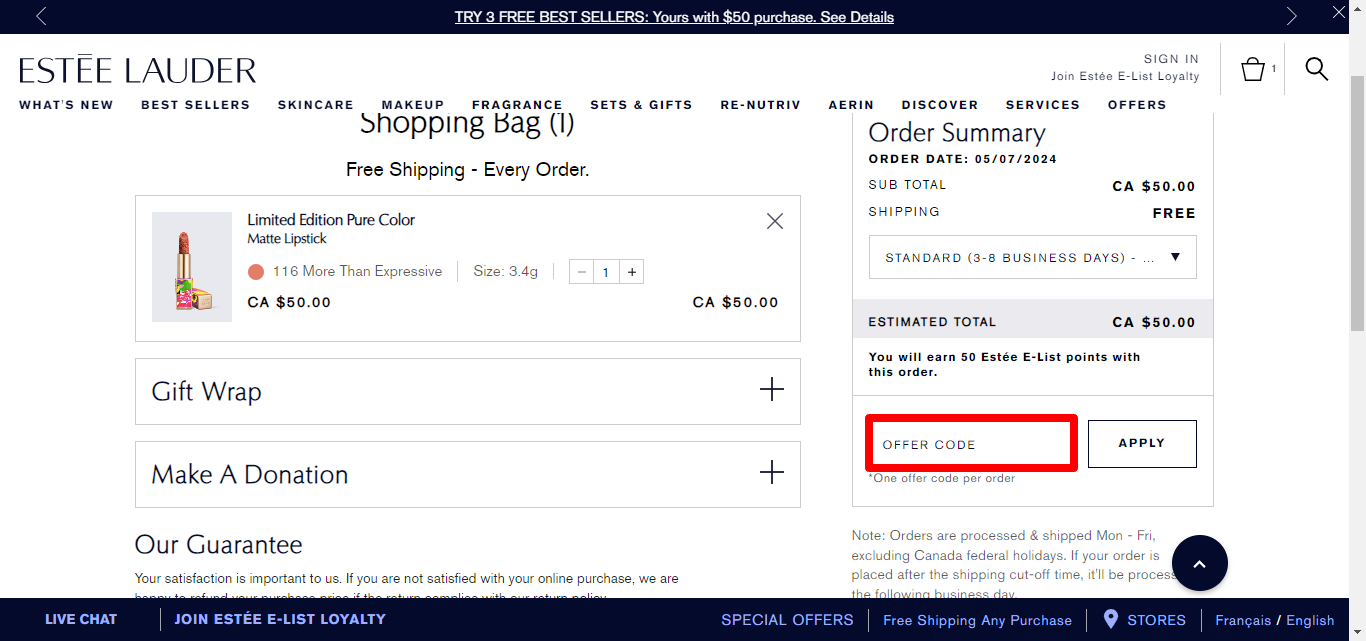Viewport: 1366px width, 641px height.
Task: Click the STORES location pin icon
Action: (1110, 619)
